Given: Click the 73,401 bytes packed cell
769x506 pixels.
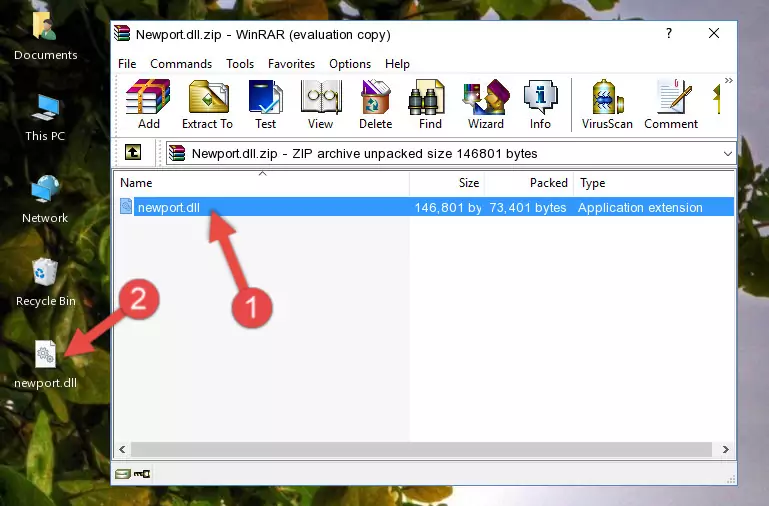Looking at the screenshot, I should coord(528,207).
